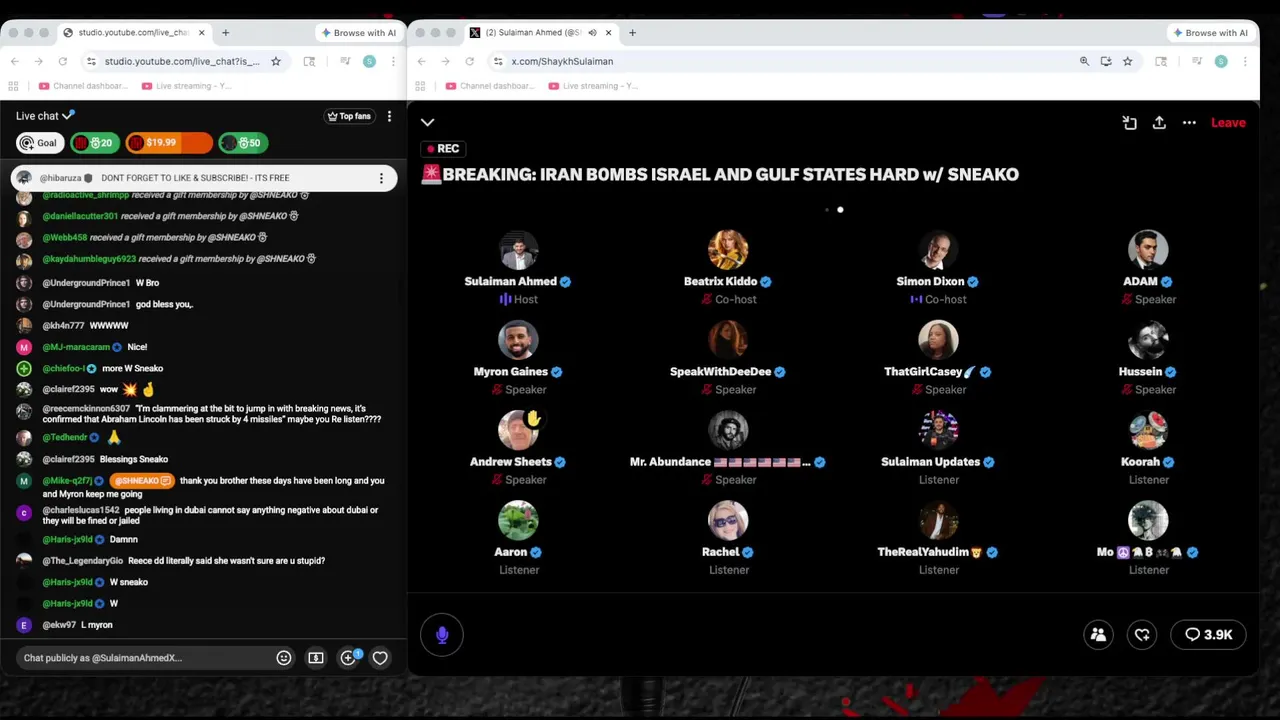Image resolution: width=1280 pixels, height=720 pixels.
Task: Open the Space more options ellipsis
Action: pos(1189,123)
